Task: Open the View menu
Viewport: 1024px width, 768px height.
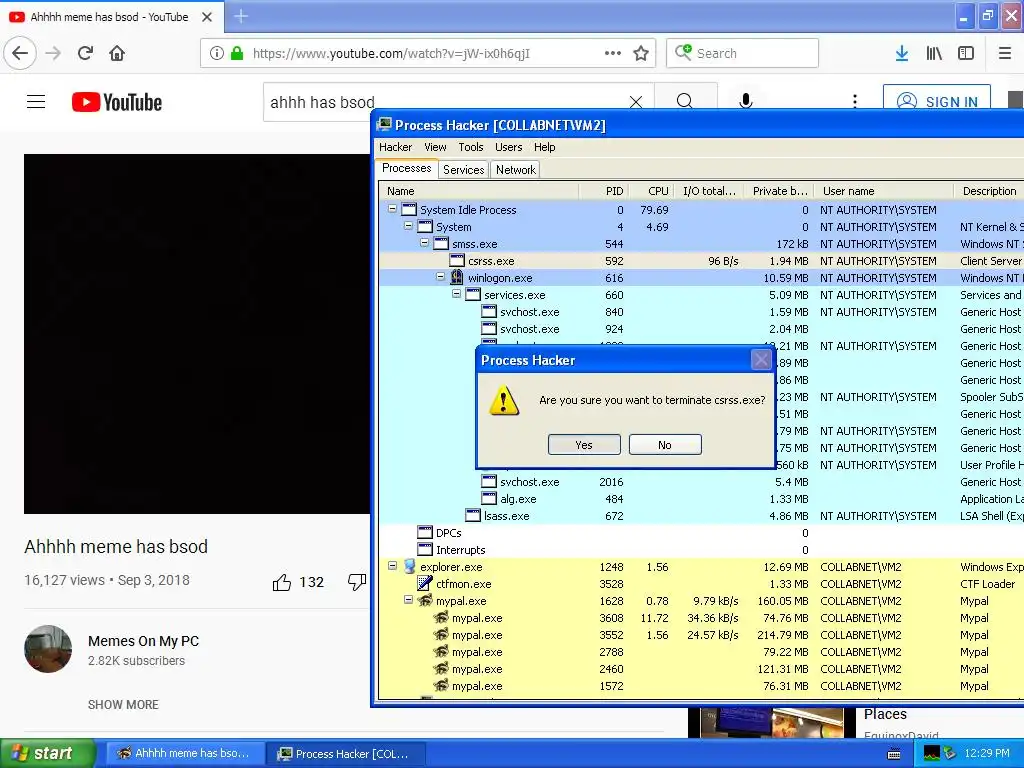Action: pos(435,147)
